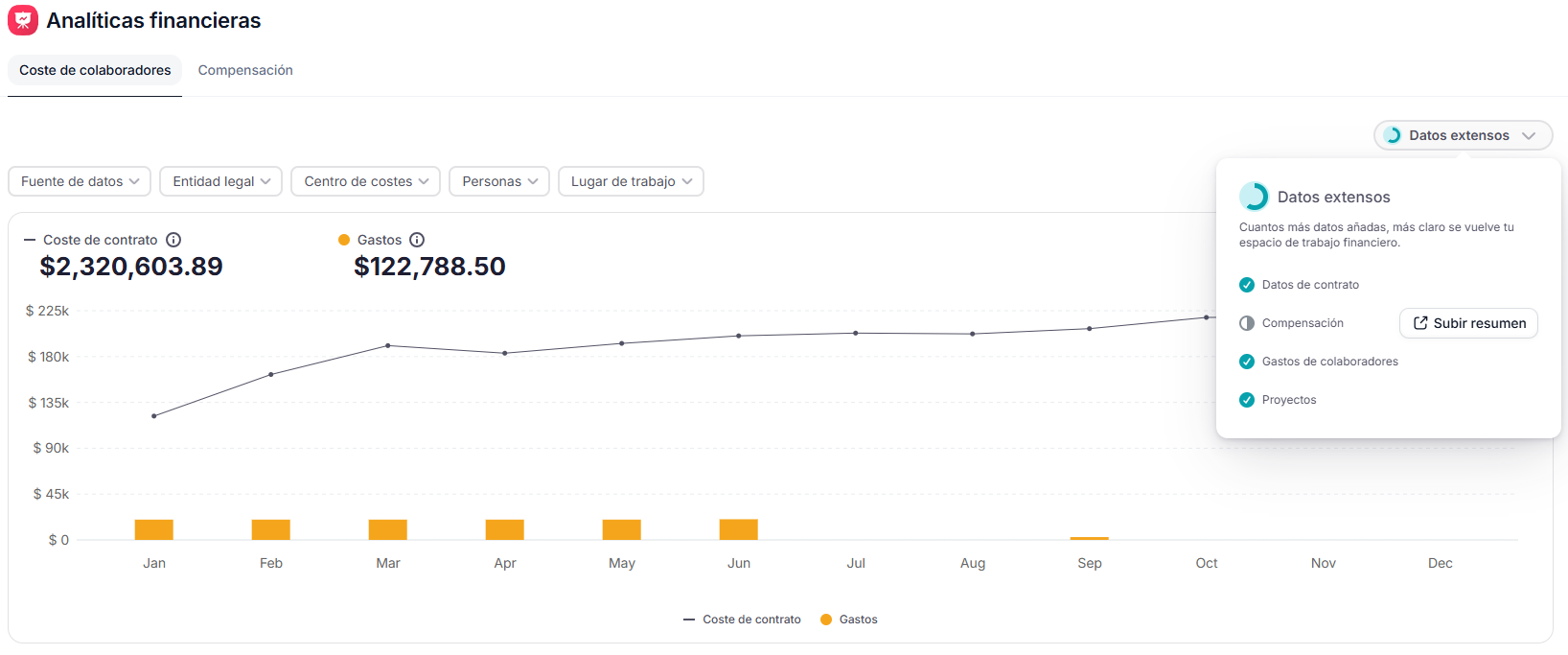Click info icon next to Coste de contrato
Image resolution: width=1568 pixels, height=655 pixels.
[173, 240]
